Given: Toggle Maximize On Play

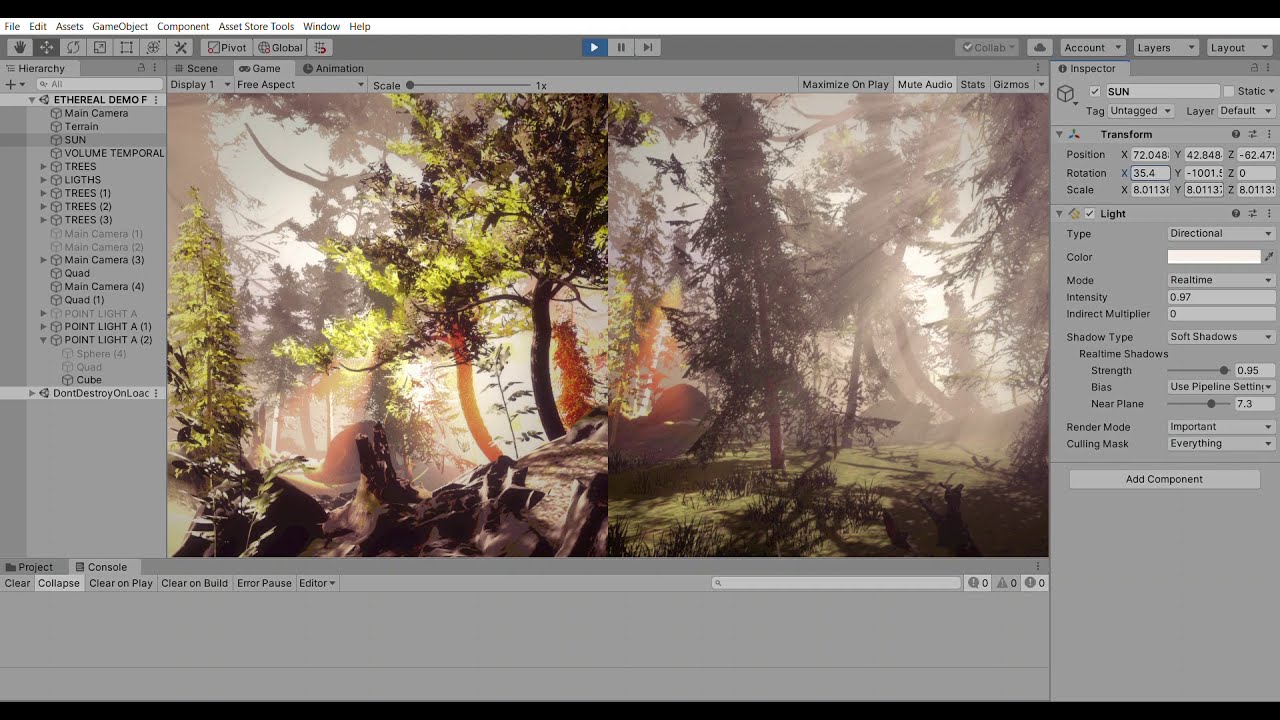Looking at the screenshot, I should click(x=845, y=85).
